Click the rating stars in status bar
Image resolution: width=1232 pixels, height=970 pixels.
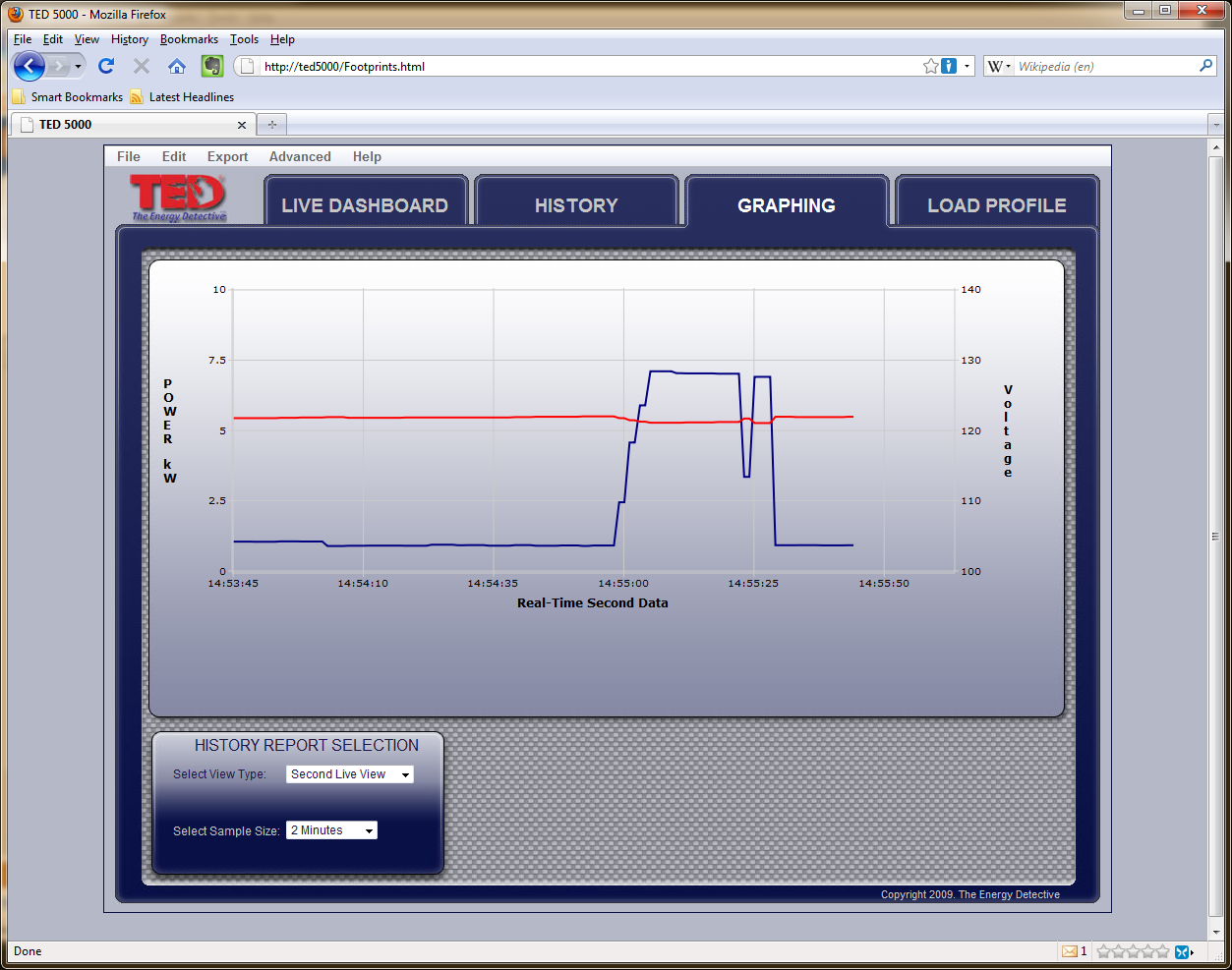pos(1133,951)
